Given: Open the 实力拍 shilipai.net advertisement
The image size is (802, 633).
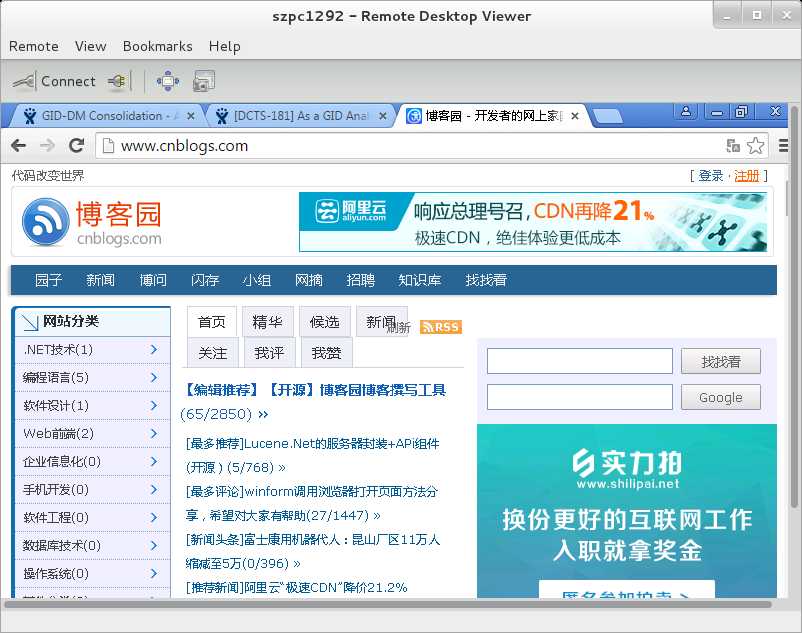Looking at the screenshot, I should pyautogui.click(x=627, y=510).
